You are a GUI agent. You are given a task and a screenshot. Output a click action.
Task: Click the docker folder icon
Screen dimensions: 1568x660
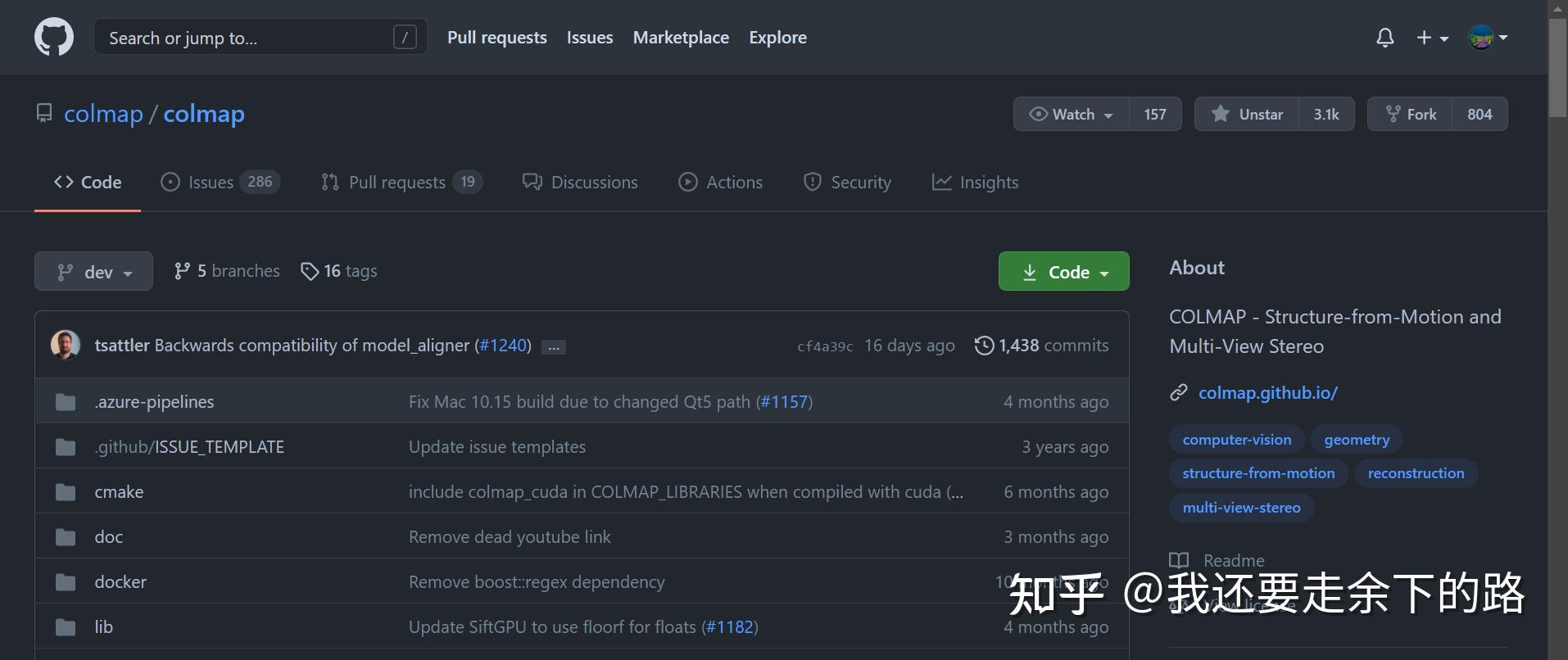point(66,582)
